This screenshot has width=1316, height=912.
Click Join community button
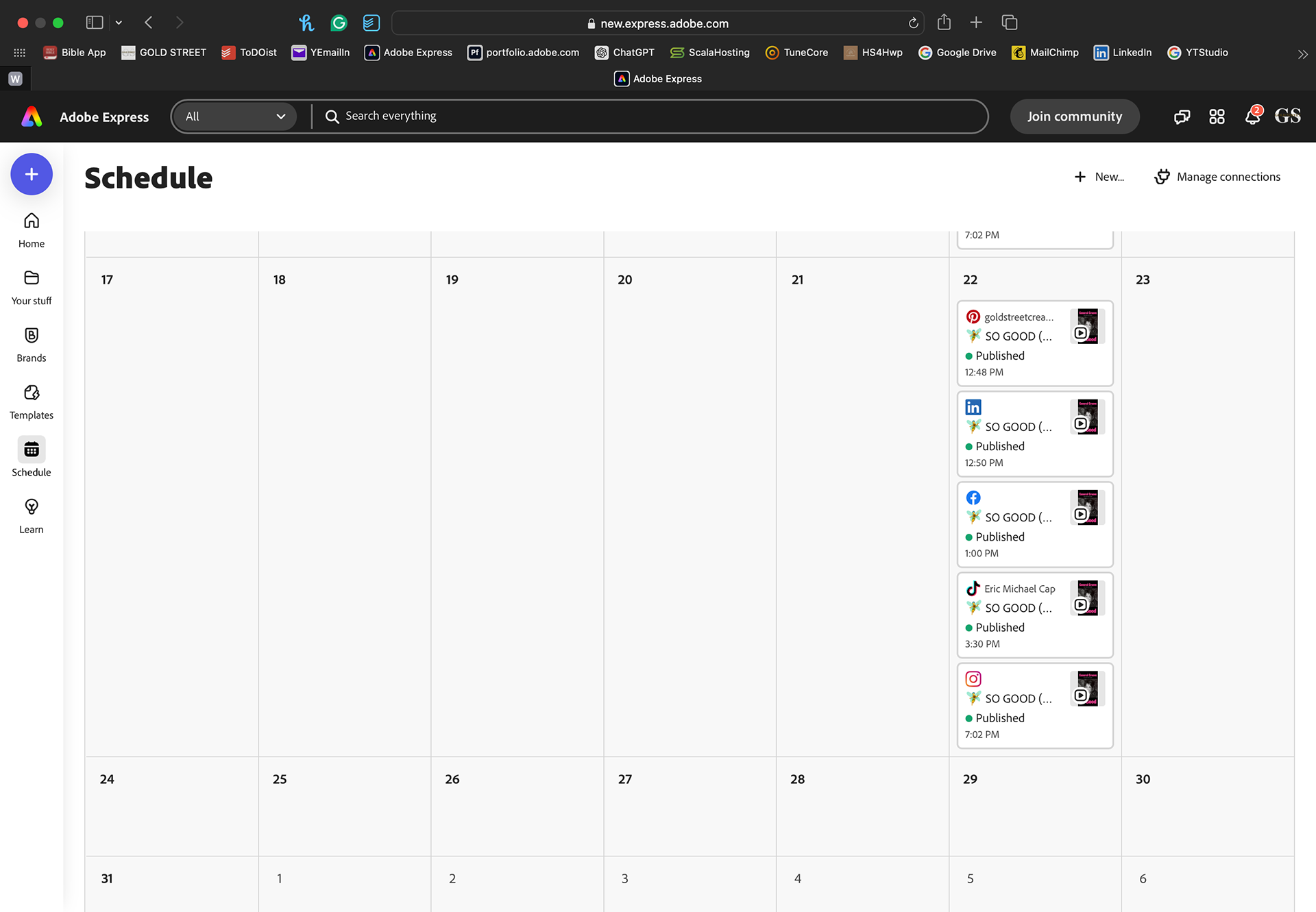pyautogui.click(x=1074, y=116)
